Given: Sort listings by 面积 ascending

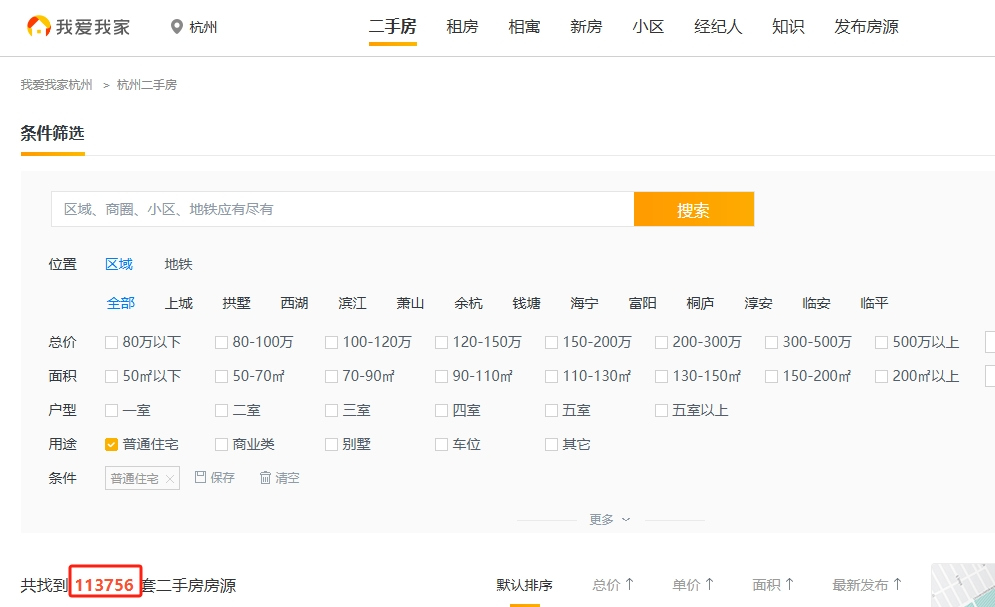Looking at the screenshot, I should click(773, 585).
